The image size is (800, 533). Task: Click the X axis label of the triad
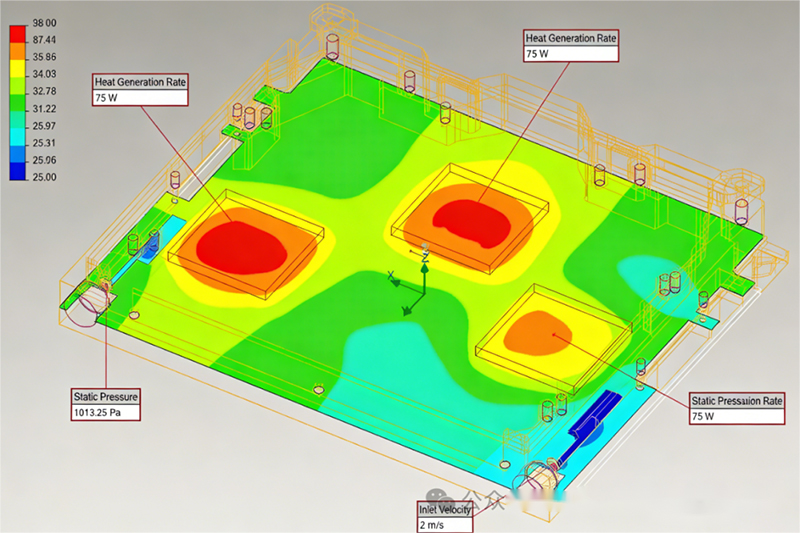[x=390, y=275]
